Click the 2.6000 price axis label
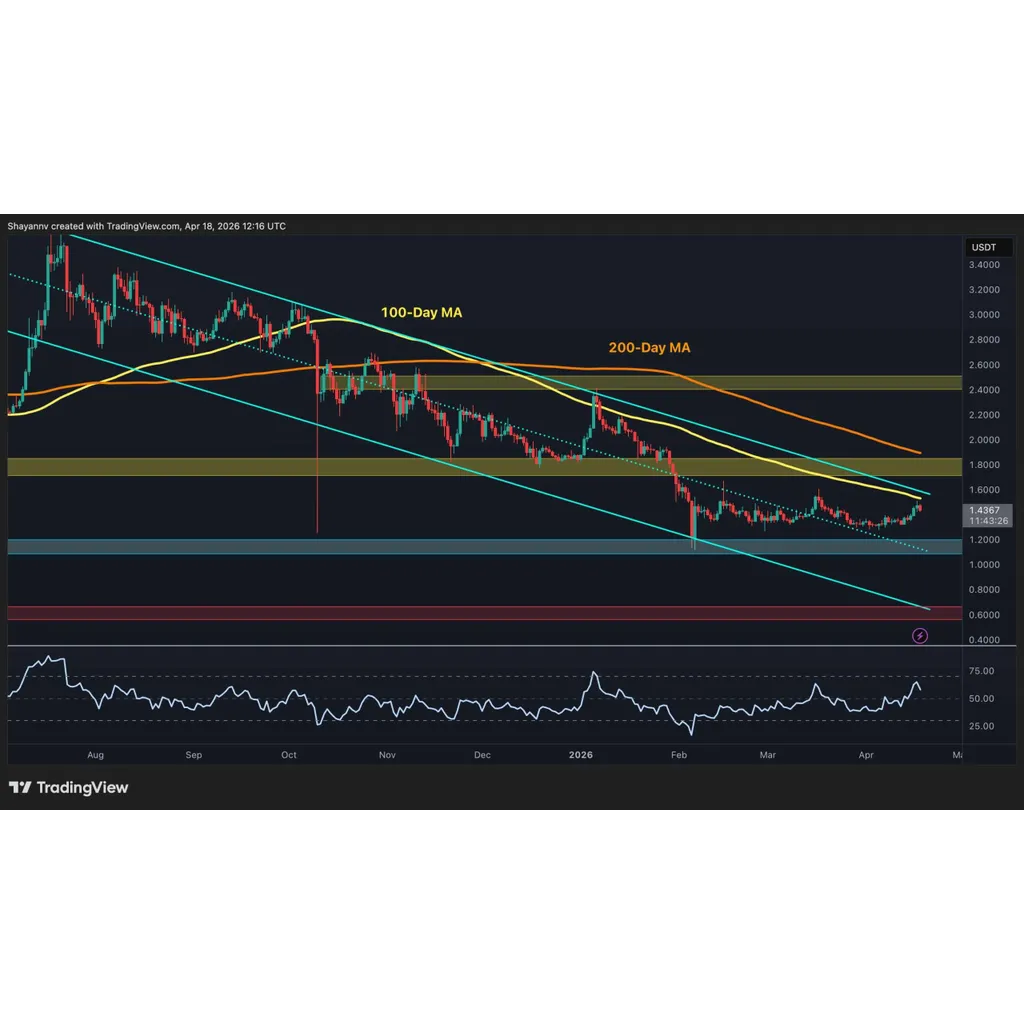 [984, 364]
